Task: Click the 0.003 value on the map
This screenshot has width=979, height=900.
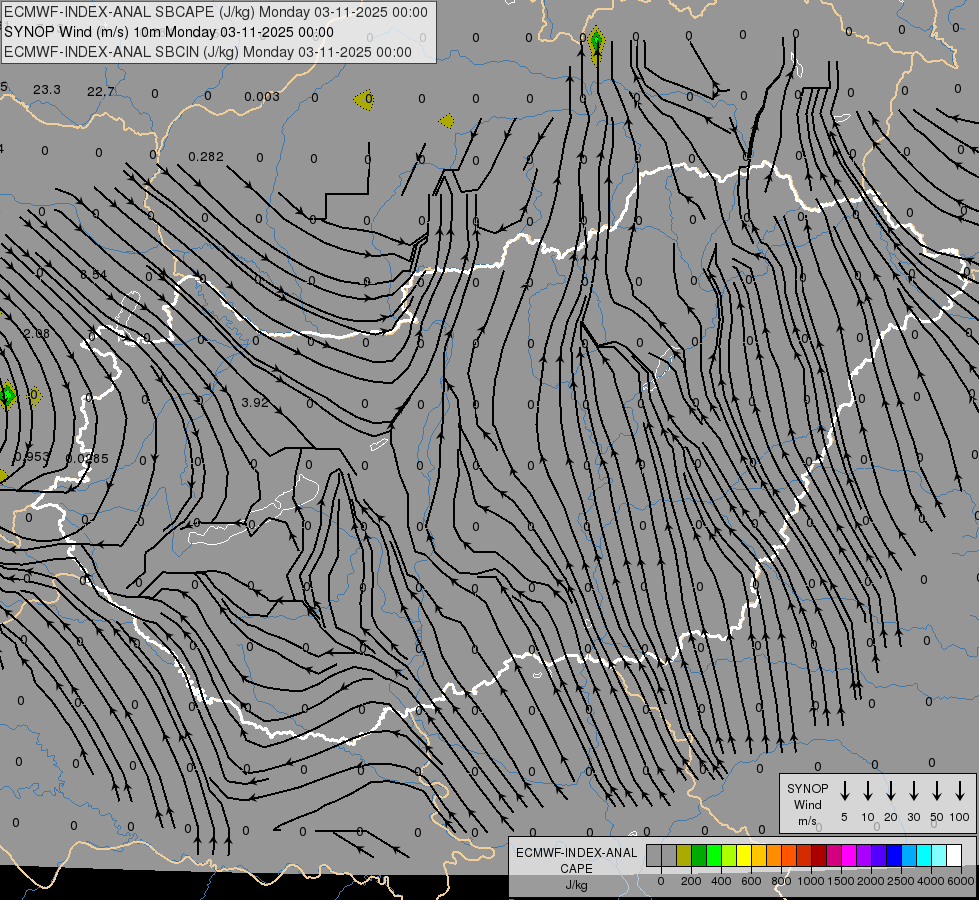Action: point(262,96)
